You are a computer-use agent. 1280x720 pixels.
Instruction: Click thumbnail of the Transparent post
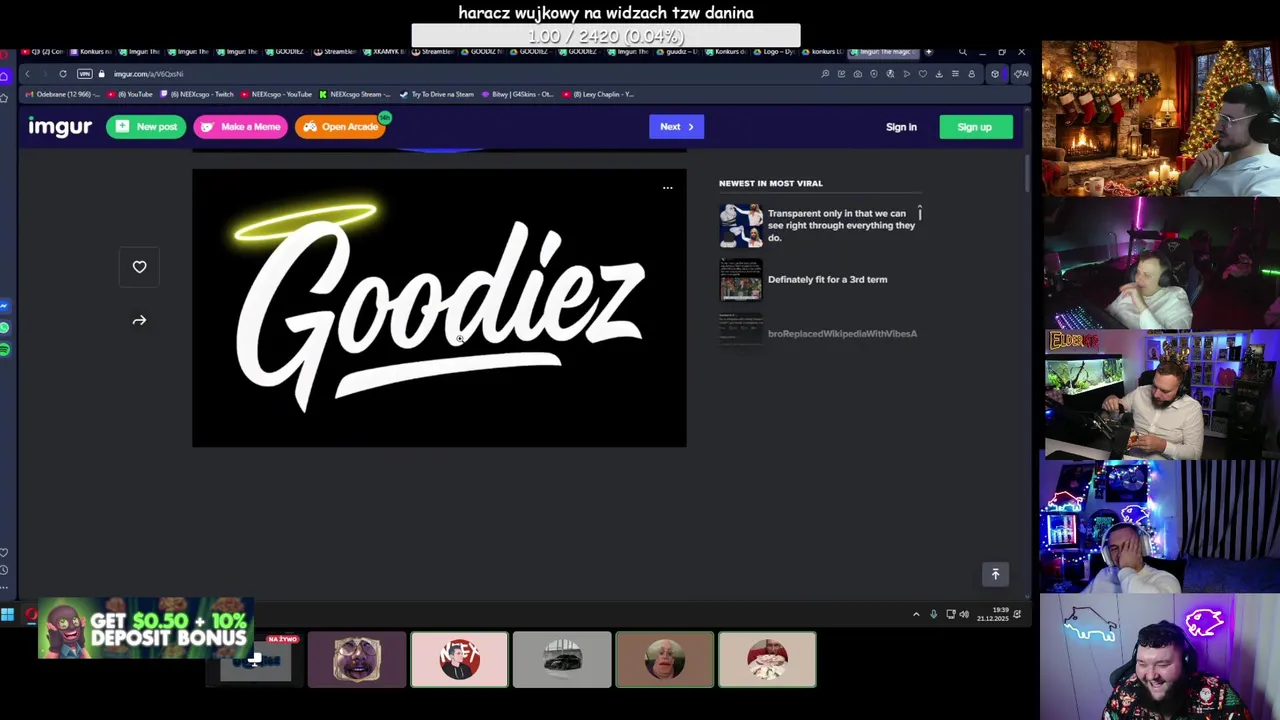(741, 225)
